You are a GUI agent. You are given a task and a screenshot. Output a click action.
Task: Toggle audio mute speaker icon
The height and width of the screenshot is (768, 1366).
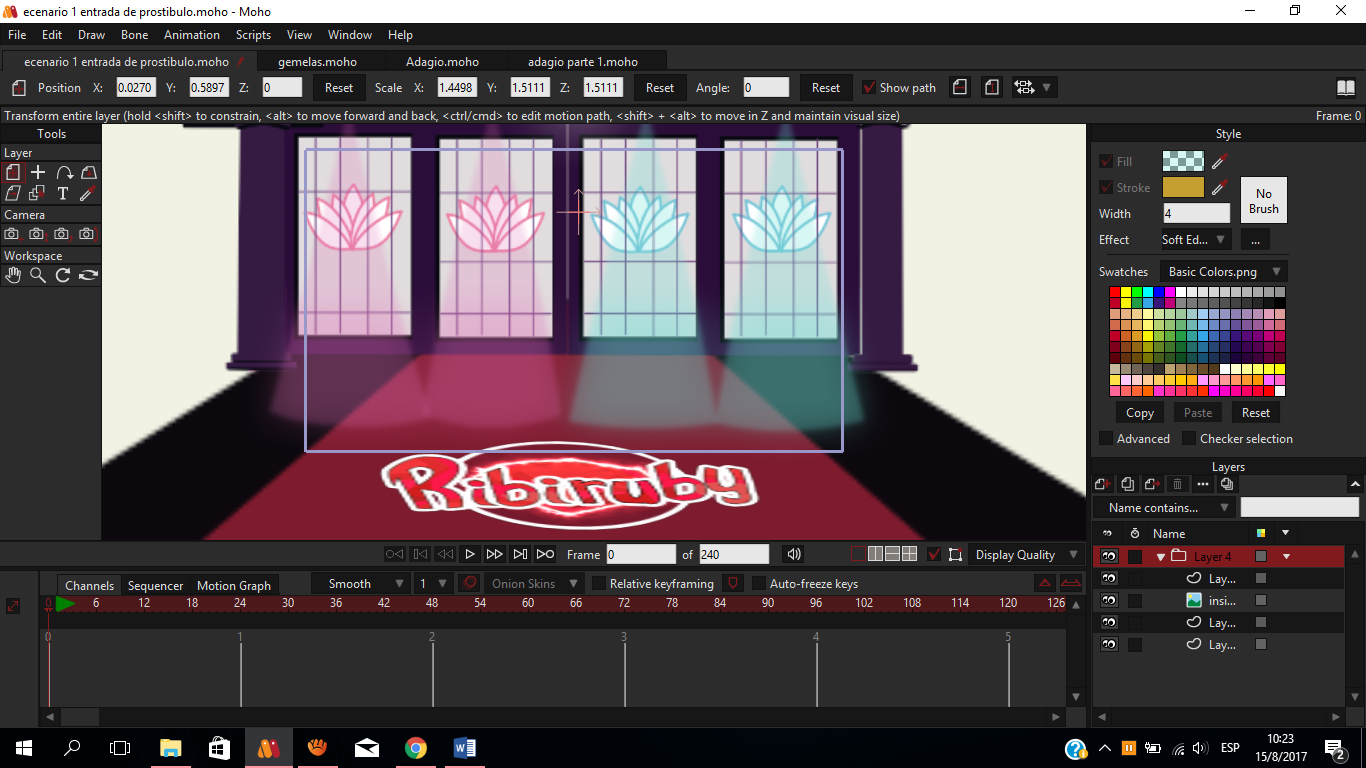click(x=794, y=554)
